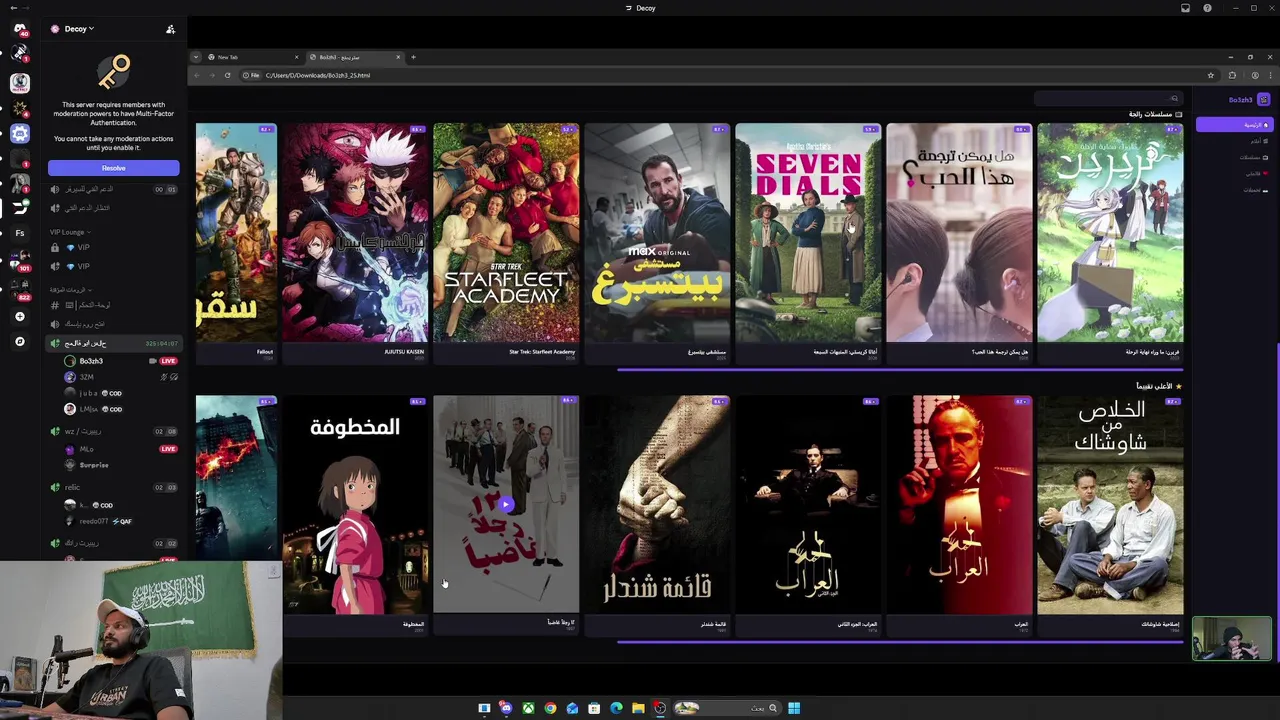Image resolution: width=1280 pixels, height=720 pixels.
Task: Open Discord inbox icon in title bar
Action: [1186, 8]
